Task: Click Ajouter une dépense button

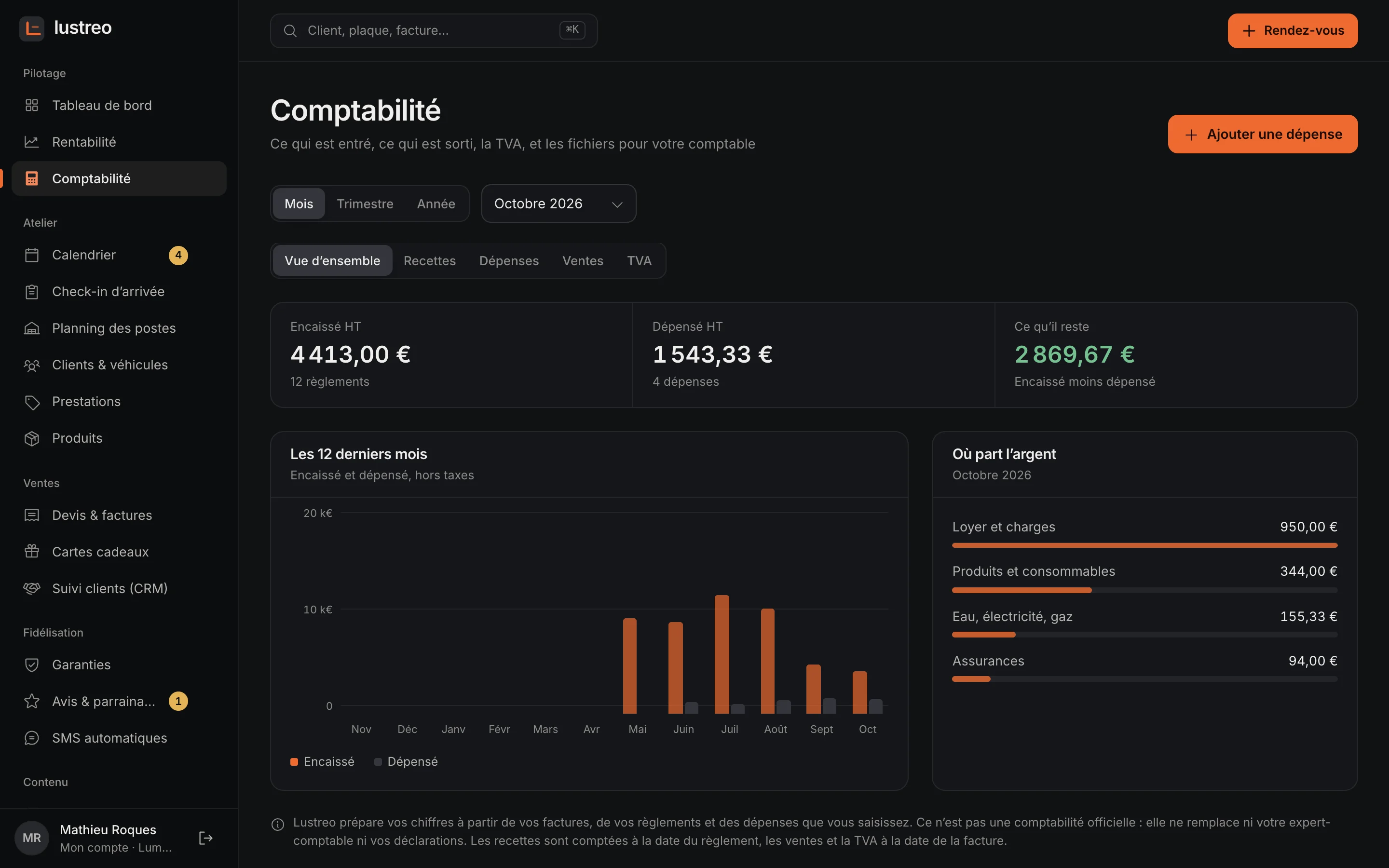Action: tap(1263, 135)
